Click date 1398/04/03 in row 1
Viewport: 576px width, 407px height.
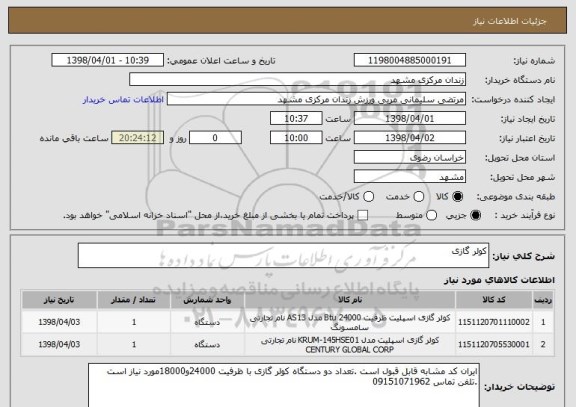coord(59,322)
